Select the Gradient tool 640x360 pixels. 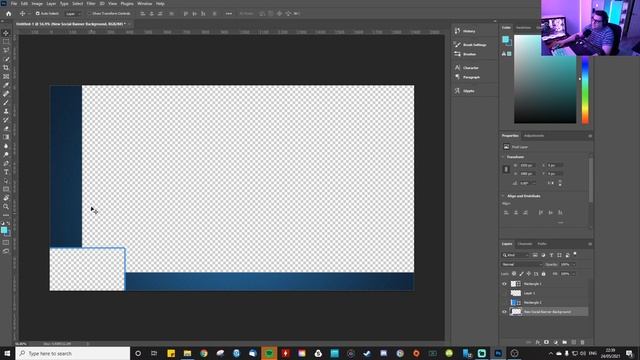tap(6, 137)
